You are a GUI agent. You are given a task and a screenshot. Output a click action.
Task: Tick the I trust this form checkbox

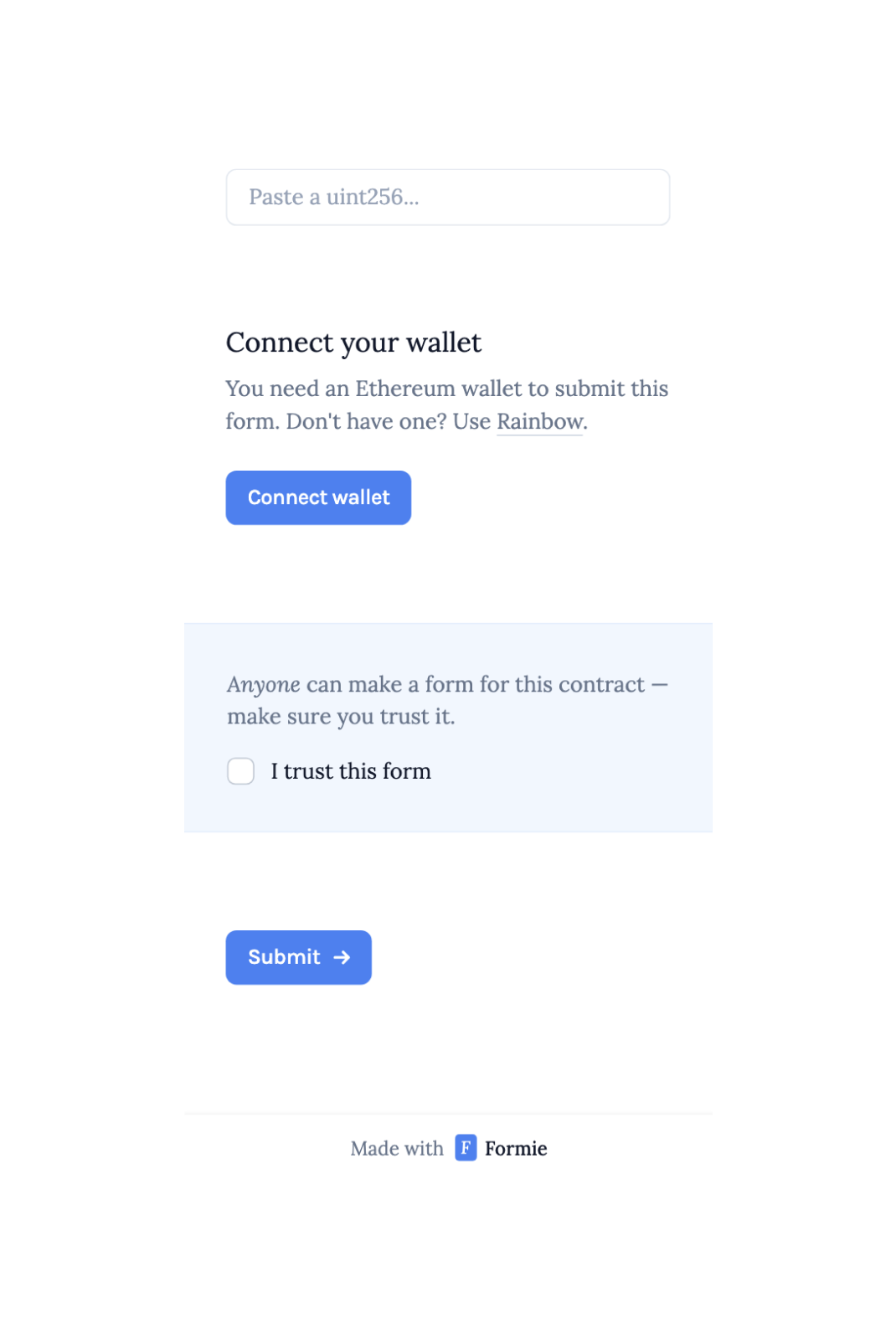[241, 771]
